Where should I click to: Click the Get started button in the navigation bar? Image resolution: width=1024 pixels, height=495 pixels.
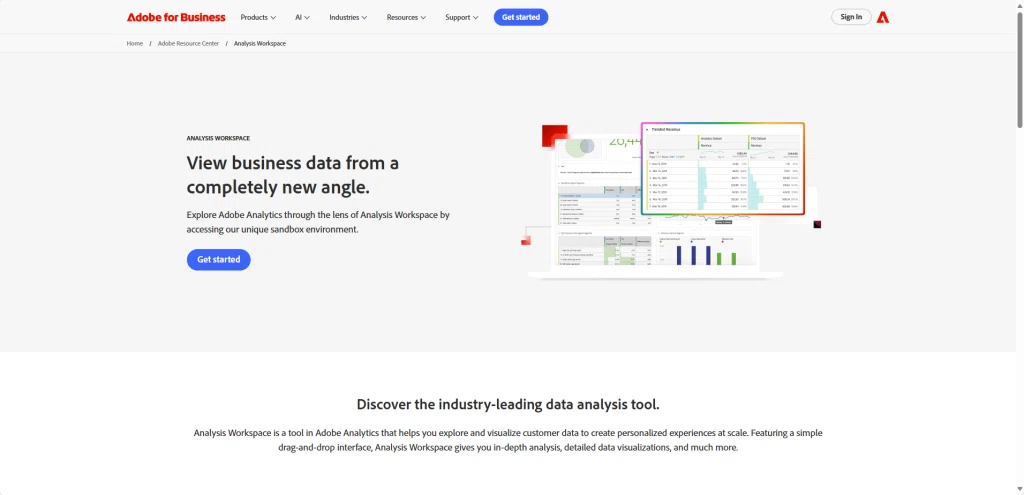pyautogui.click(x=520, y=17)
